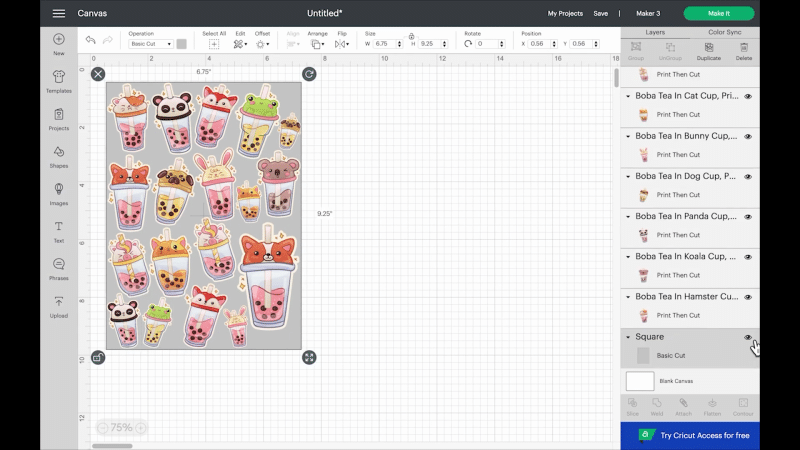Open the Shapes tool

click(59, 157)
